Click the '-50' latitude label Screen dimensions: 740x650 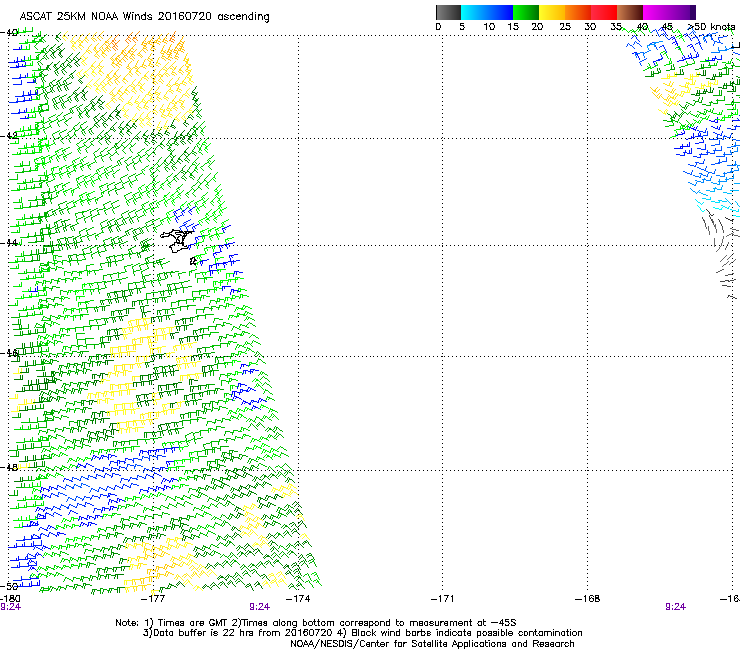[x=9, y=586]
